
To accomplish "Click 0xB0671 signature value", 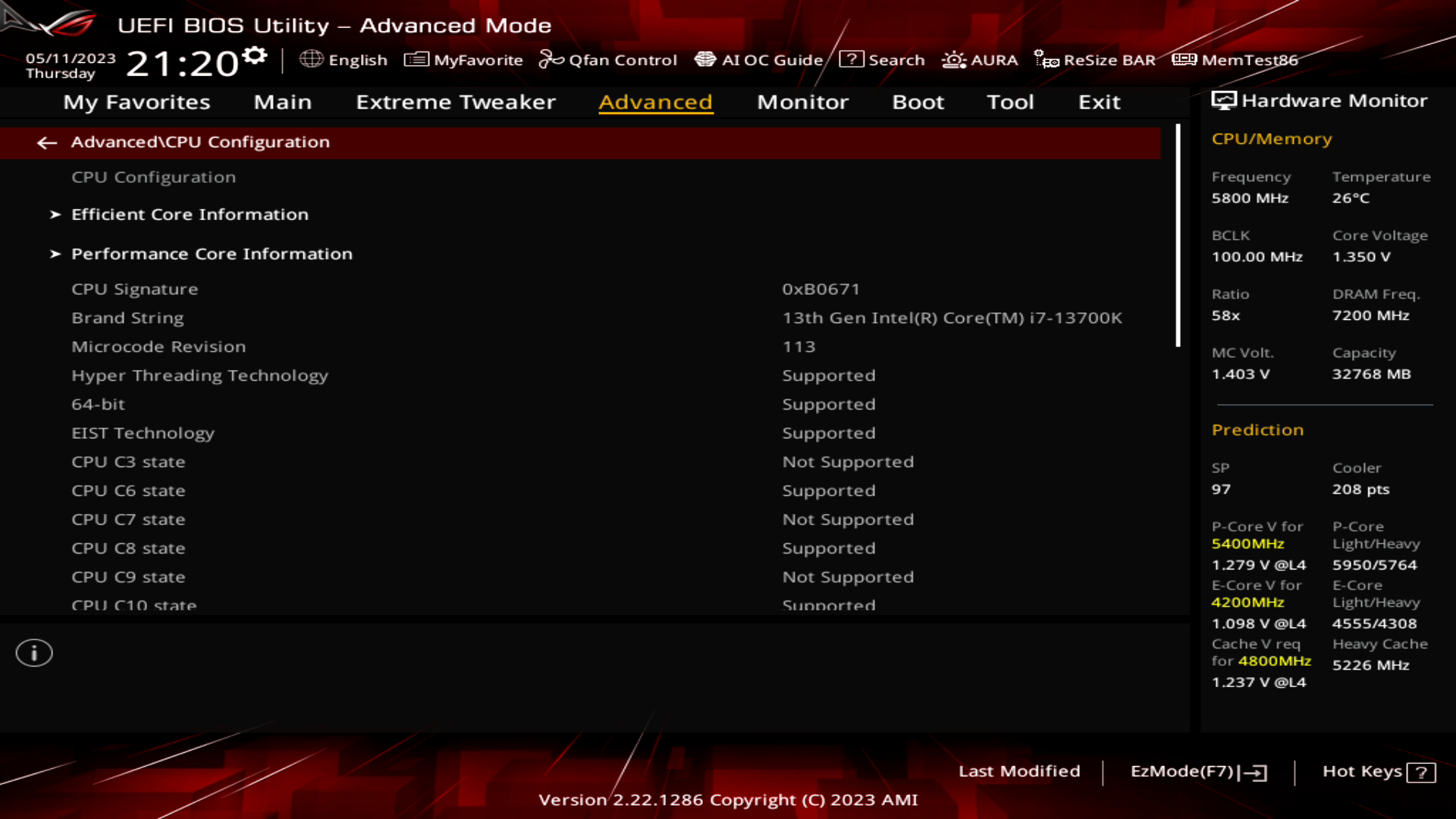I will [821, 289].
